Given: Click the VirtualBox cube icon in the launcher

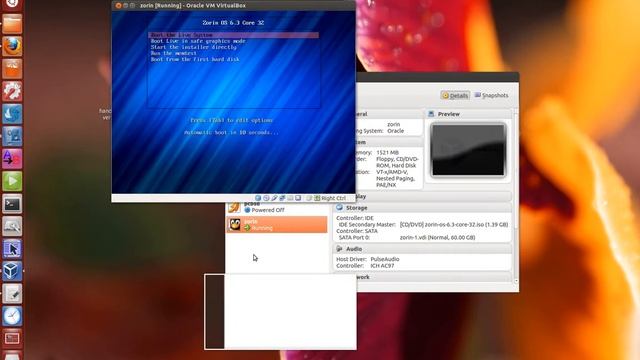Looking at the screenshot, I should (x=12, y=271).
